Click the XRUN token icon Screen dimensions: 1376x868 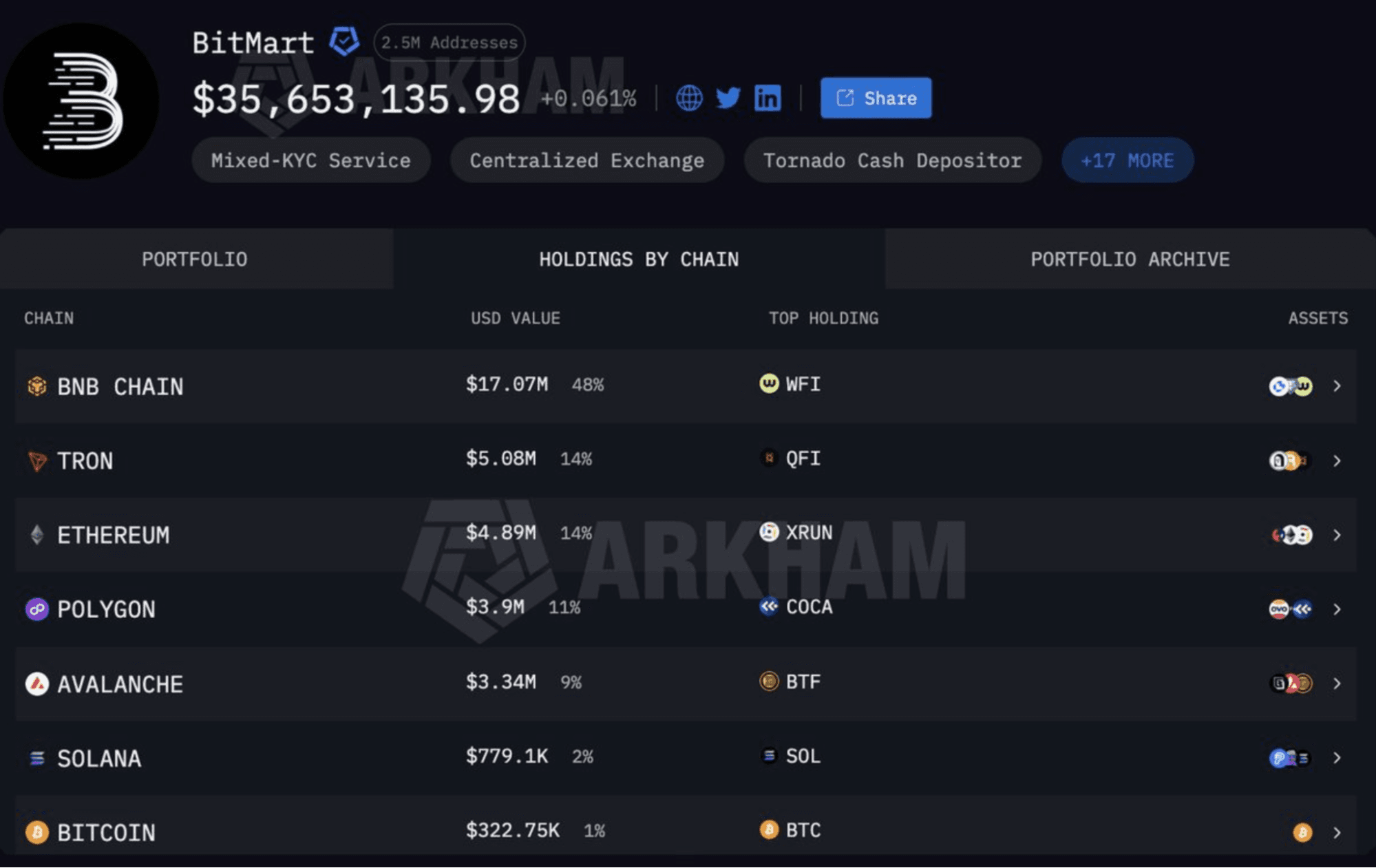pyautogui.click(x=769, y=531)
